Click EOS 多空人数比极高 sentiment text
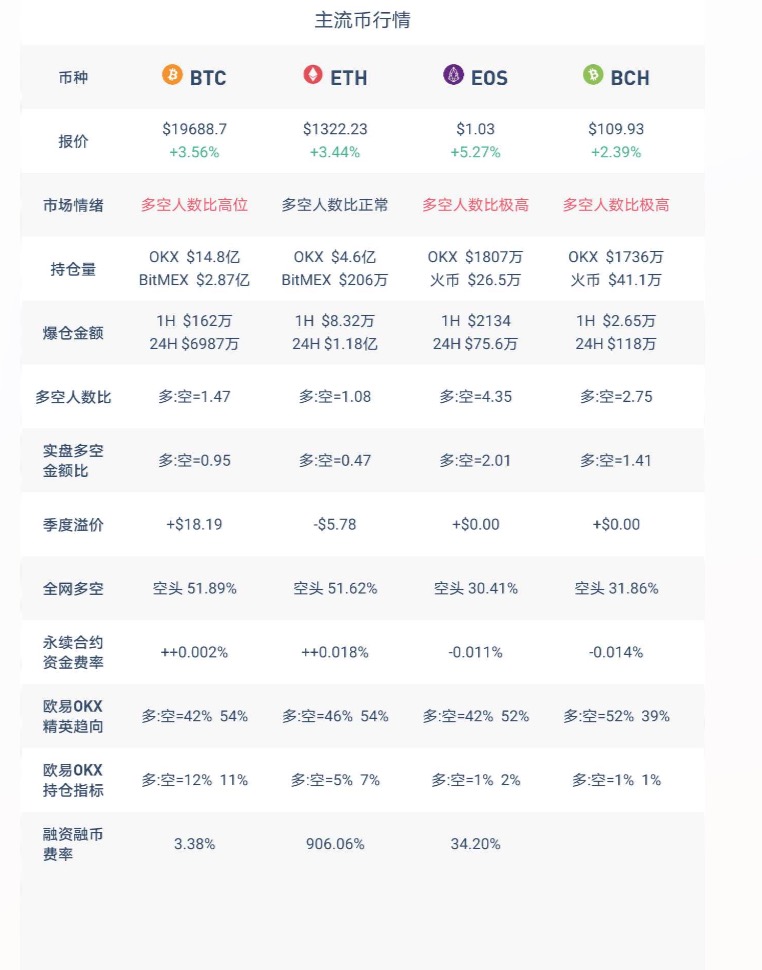Screen dimensions: 762x970 click(475, 205)
